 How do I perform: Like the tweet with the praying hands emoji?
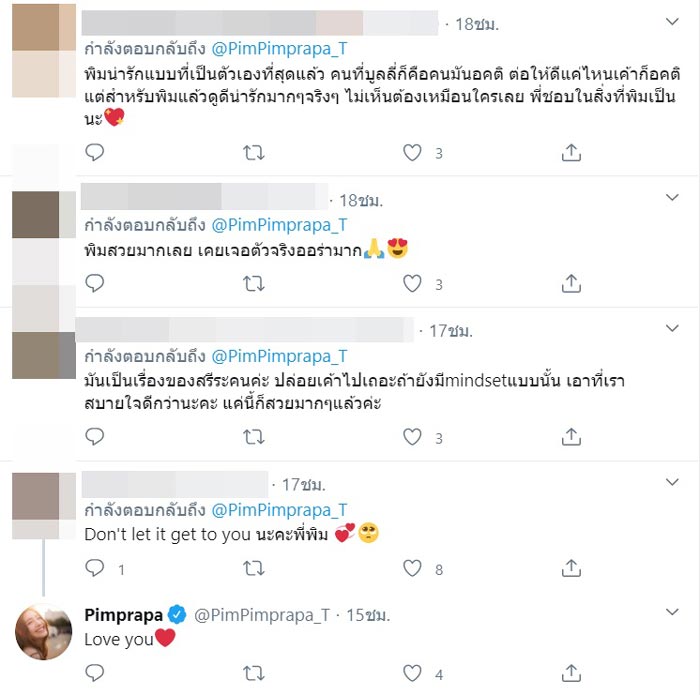pos(412,283)
